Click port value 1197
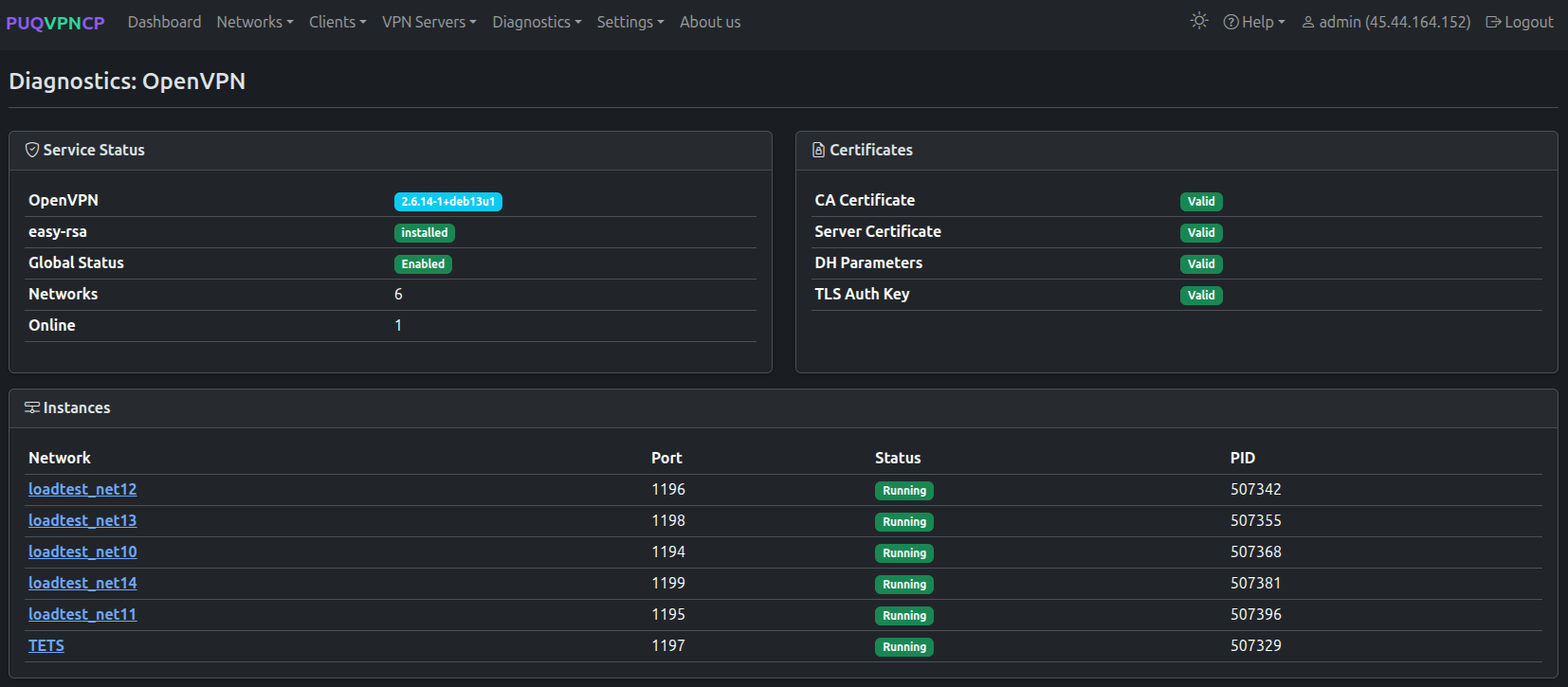This screenshot has height=687, width=1568. point(668,645)
